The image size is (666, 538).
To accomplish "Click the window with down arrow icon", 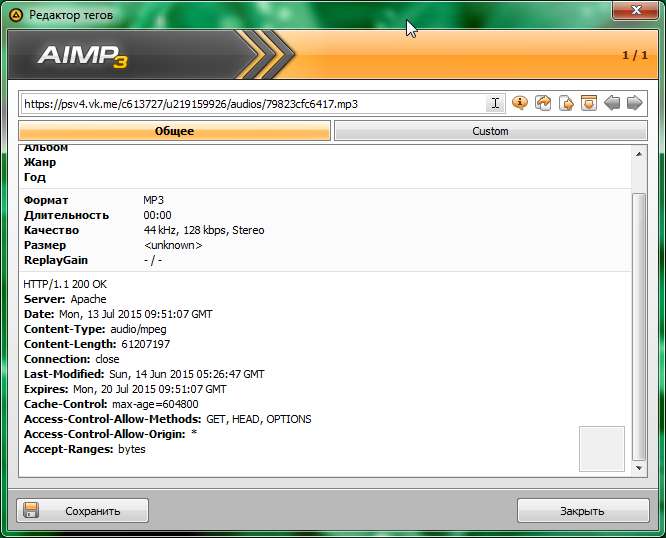I will pyautogui.click(x=588, y=103).
